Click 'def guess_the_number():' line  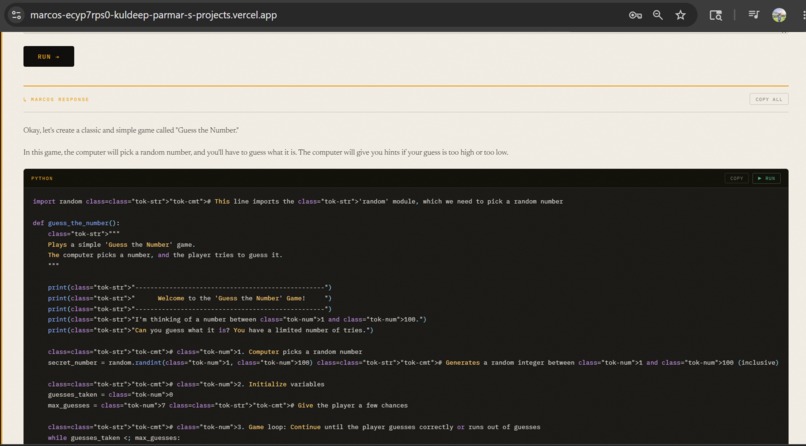76,223
